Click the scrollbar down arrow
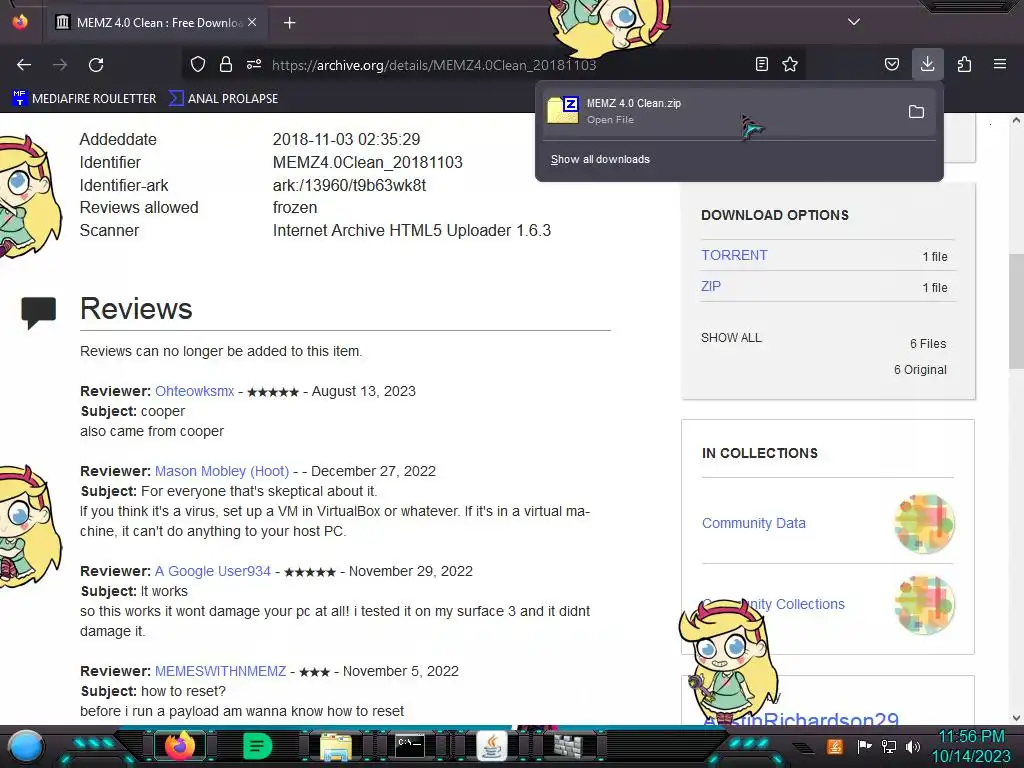Screen dimensions: 1024x768 pyautogui.click(x=1016, y=718)
